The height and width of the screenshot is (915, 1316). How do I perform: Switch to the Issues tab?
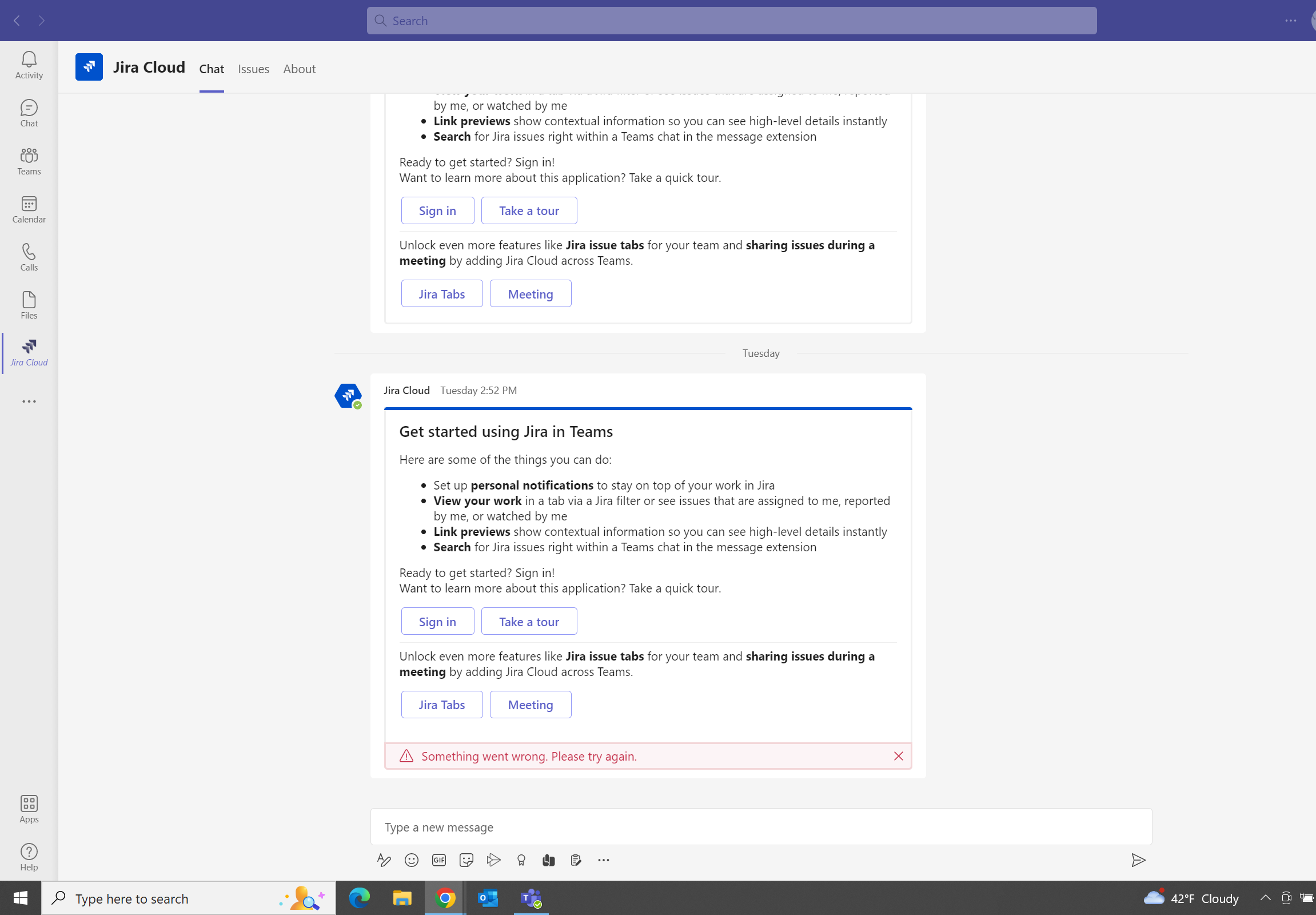pyautogui.click(x=253, y=69)
